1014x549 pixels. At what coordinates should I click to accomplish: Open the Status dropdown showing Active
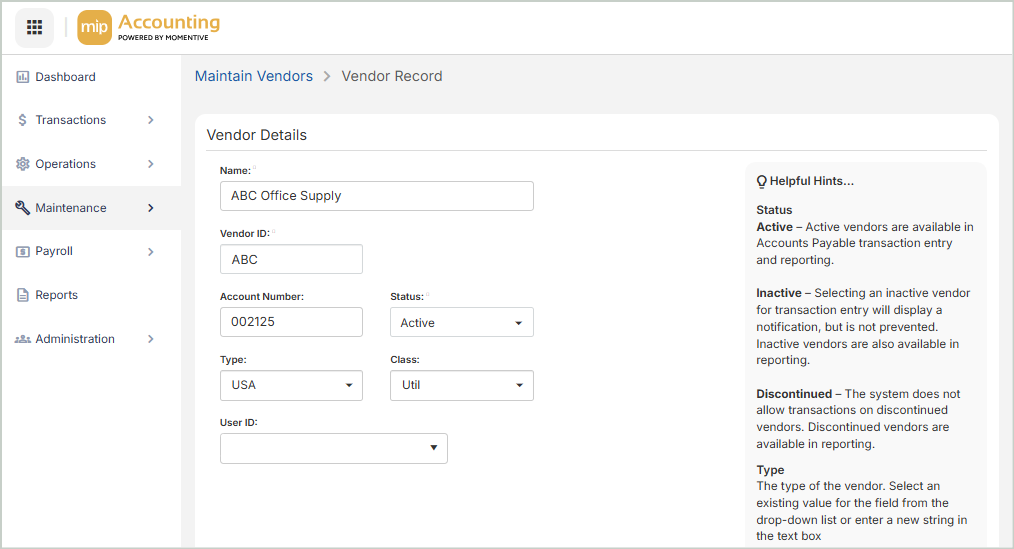[x=461, y=323]
